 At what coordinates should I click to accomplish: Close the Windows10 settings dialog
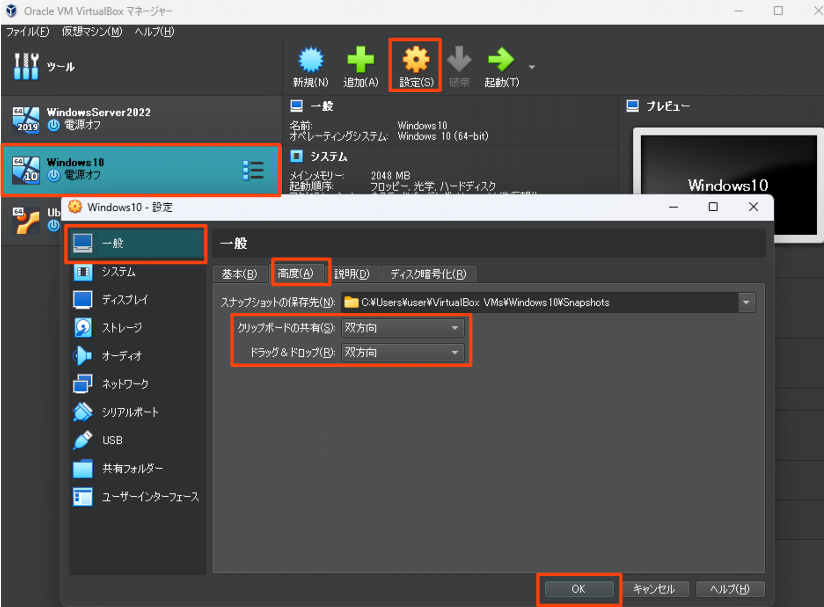[753, 207]
